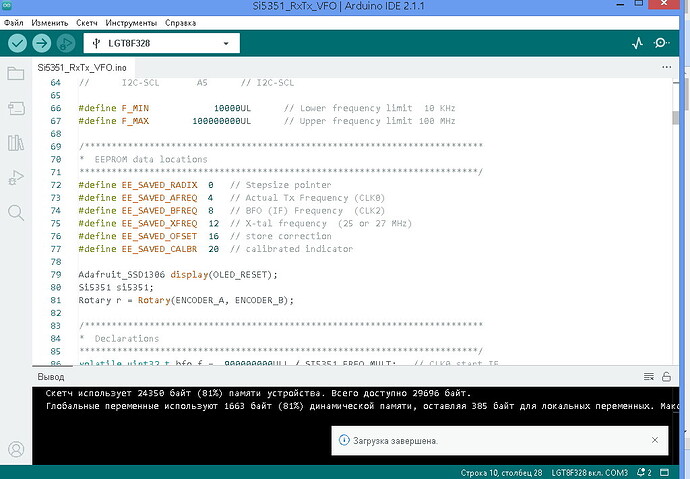Click the 'Загрузка завершена.' notification message
The width and height of the screenshot is (690, 479).
(395, 441)
